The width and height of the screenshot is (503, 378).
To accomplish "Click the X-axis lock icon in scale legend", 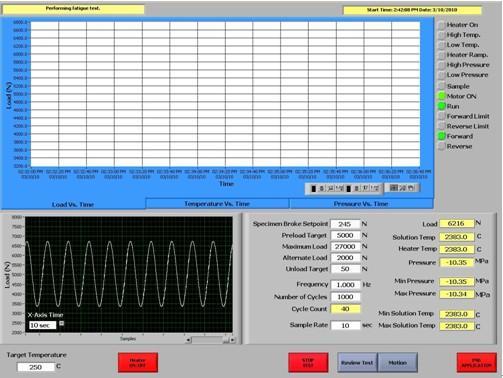I will [x=322, y=189].
